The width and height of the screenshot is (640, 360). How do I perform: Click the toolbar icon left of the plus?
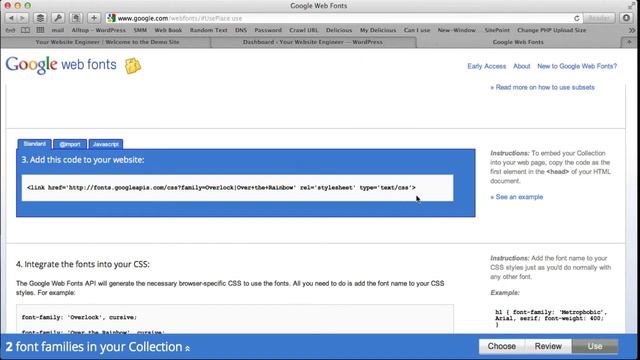click(76, 18)
